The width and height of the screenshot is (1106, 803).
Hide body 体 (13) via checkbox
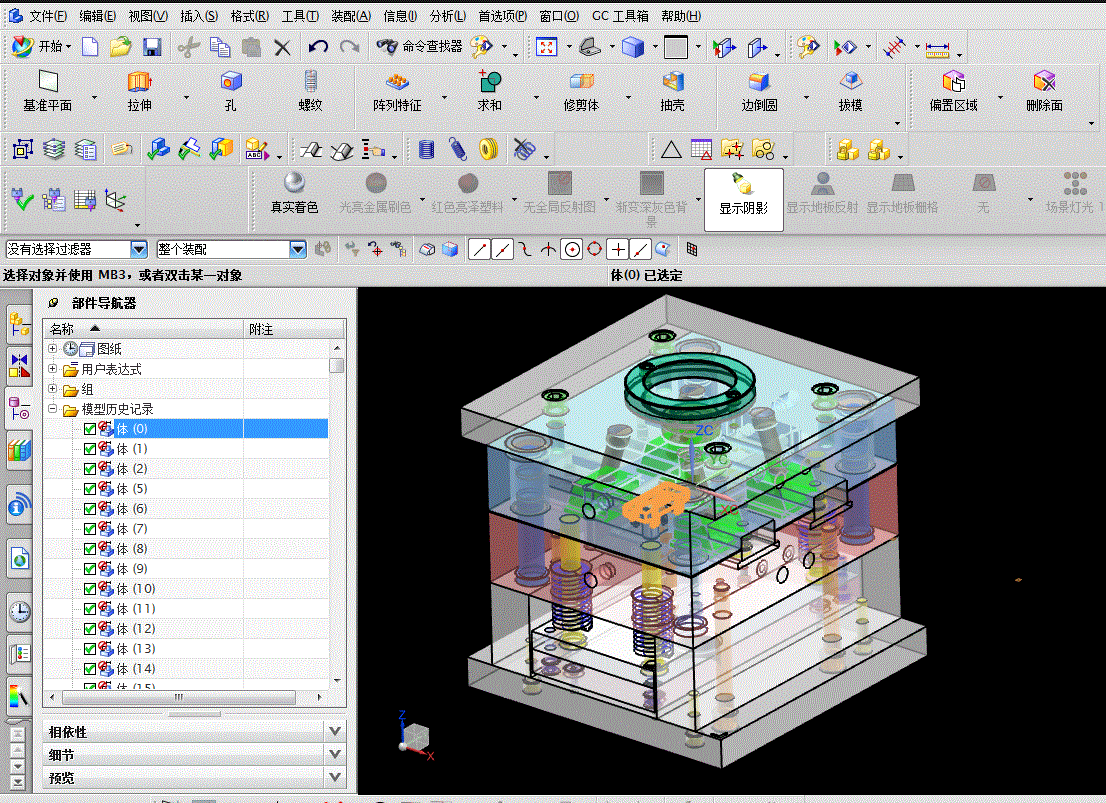click(x=90, y=649)
